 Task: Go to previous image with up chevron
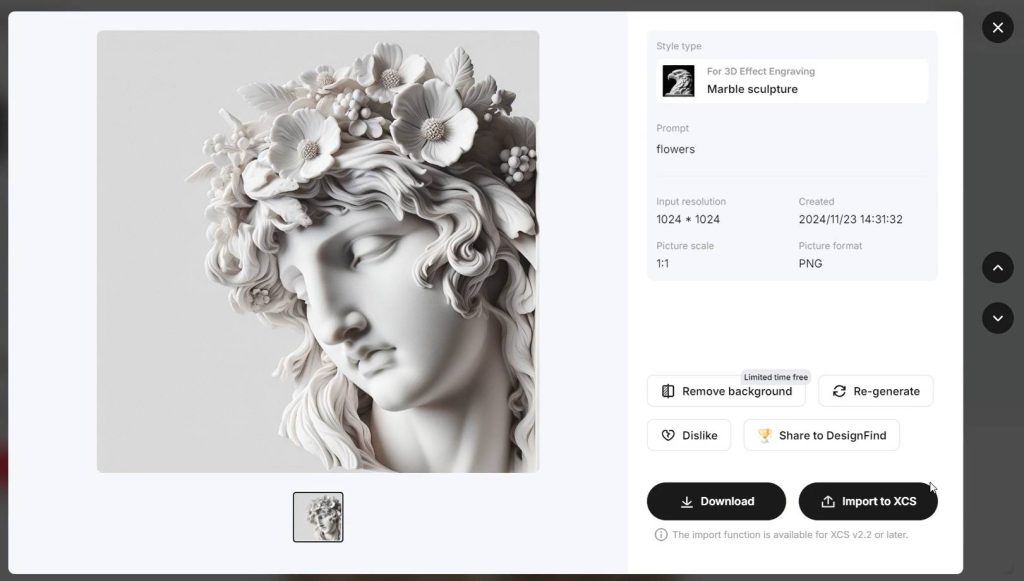pyautogui.click(x=997, y=268)
